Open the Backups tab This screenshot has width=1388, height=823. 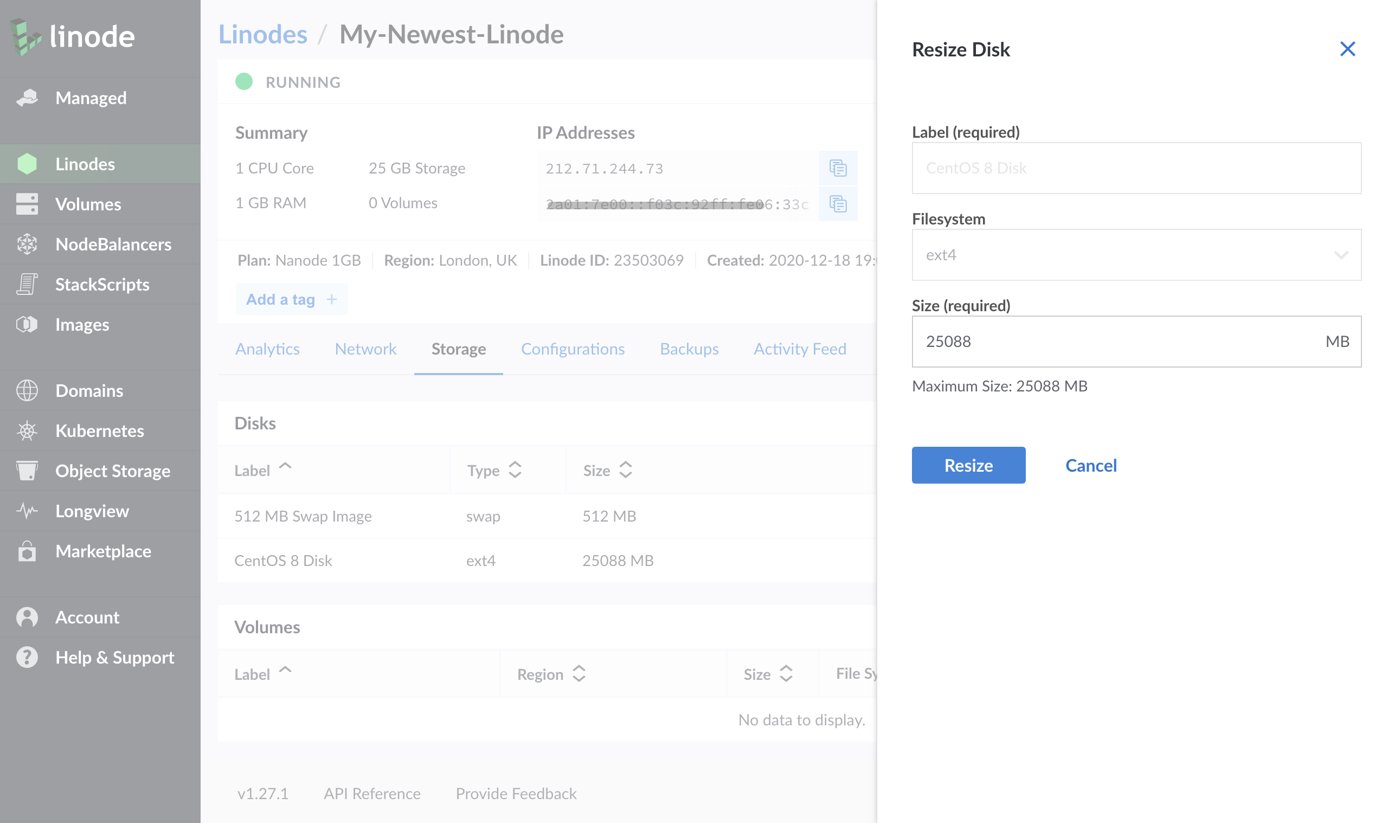pyautogui.click(x=689, y=349)
